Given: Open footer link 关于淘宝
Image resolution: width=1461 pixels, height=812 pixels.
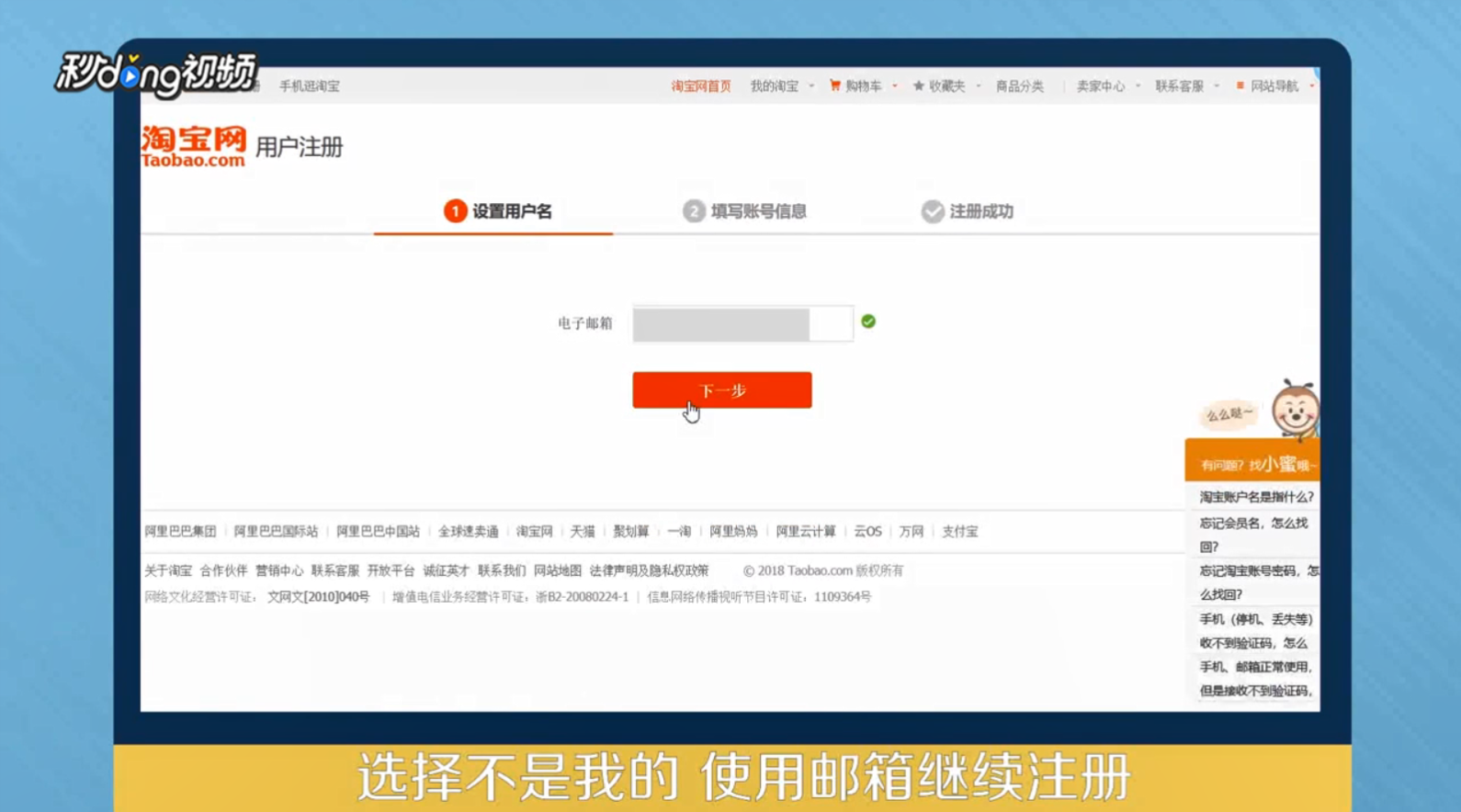Looking at the screenshot, I should click(x=168, y=571).
